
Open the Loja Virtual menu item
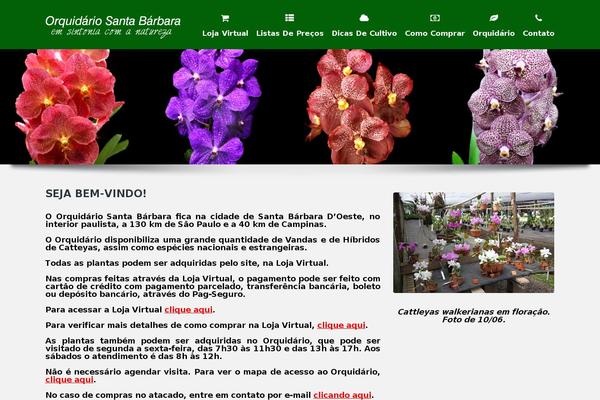click(x=225, y=33)
